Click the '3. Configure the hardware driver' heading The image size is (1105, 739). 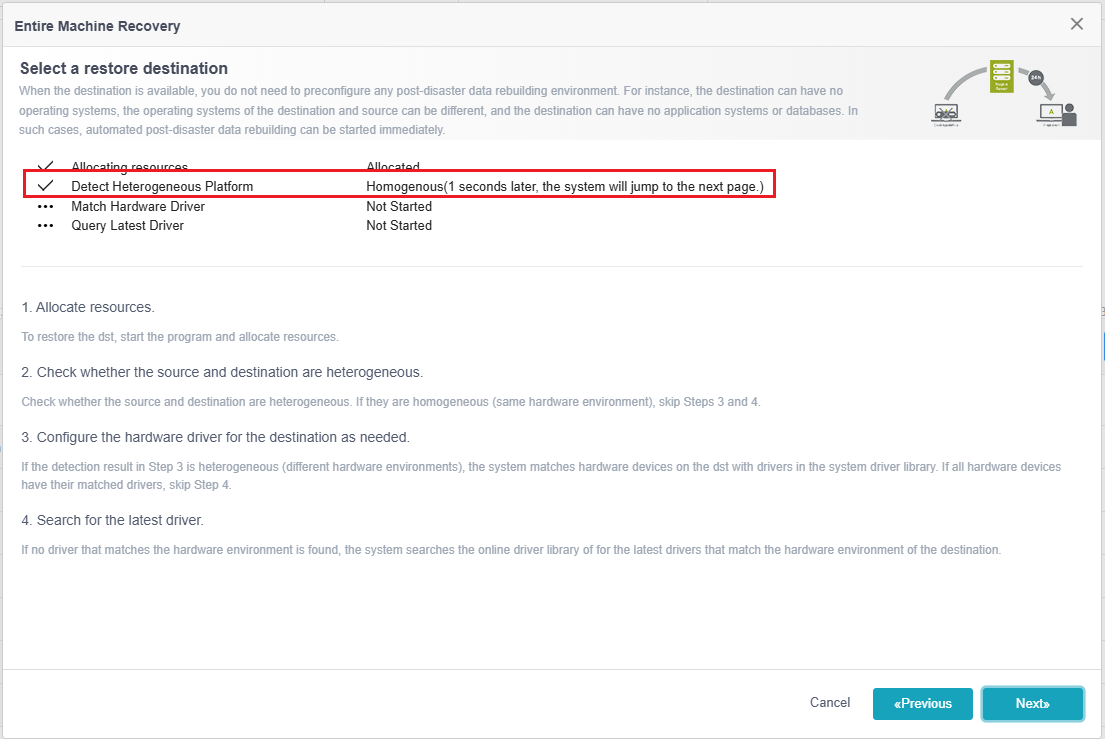[215, 437]
